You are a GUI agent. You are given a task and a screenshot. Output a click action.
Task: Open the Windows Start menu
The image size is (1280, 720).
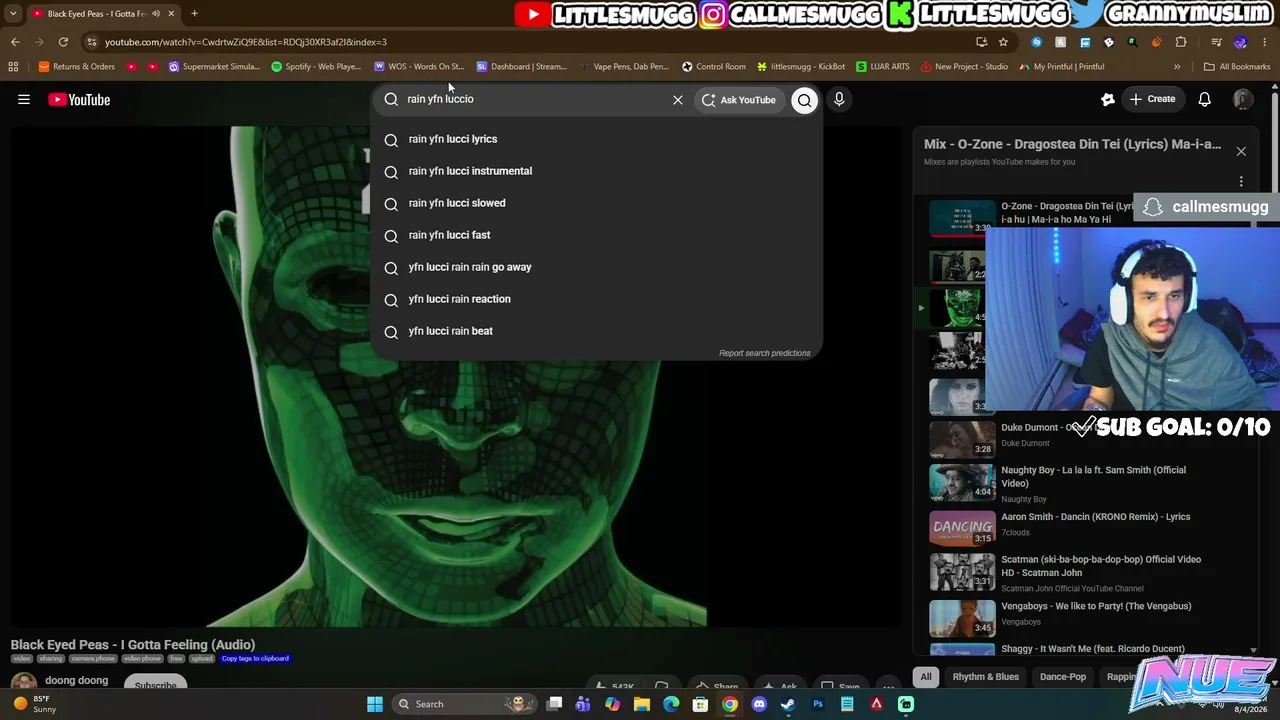tap(375, 704)
